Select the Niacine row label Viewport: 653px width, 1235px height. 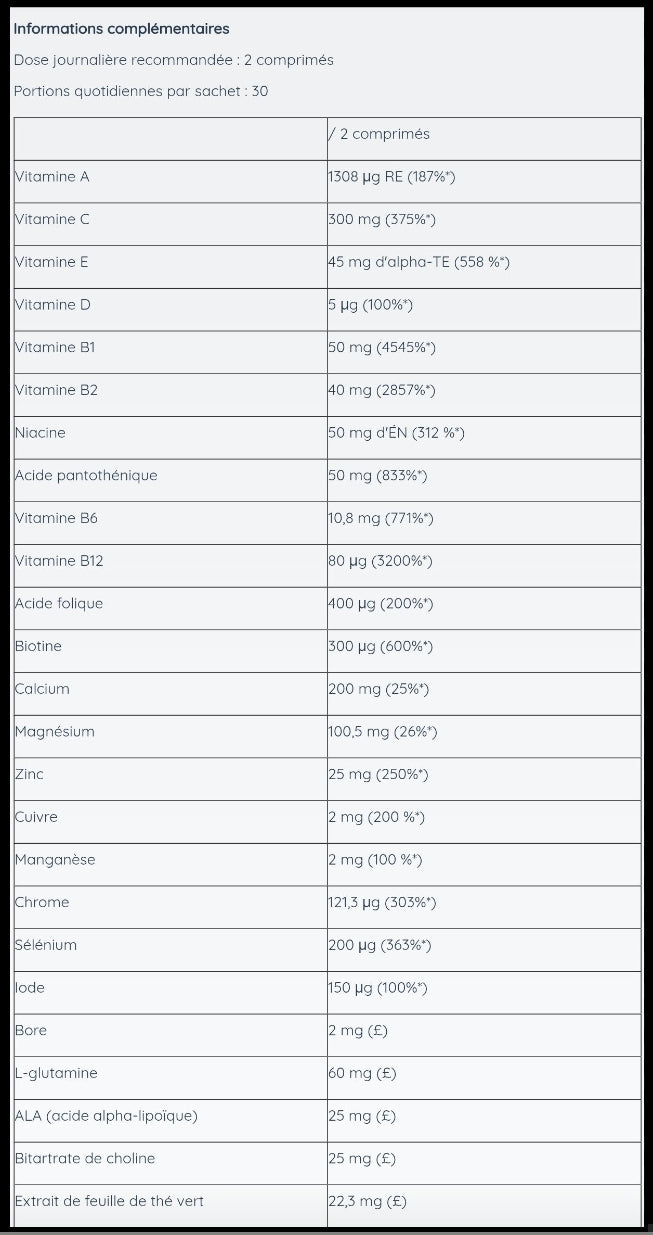pos(40,433)
